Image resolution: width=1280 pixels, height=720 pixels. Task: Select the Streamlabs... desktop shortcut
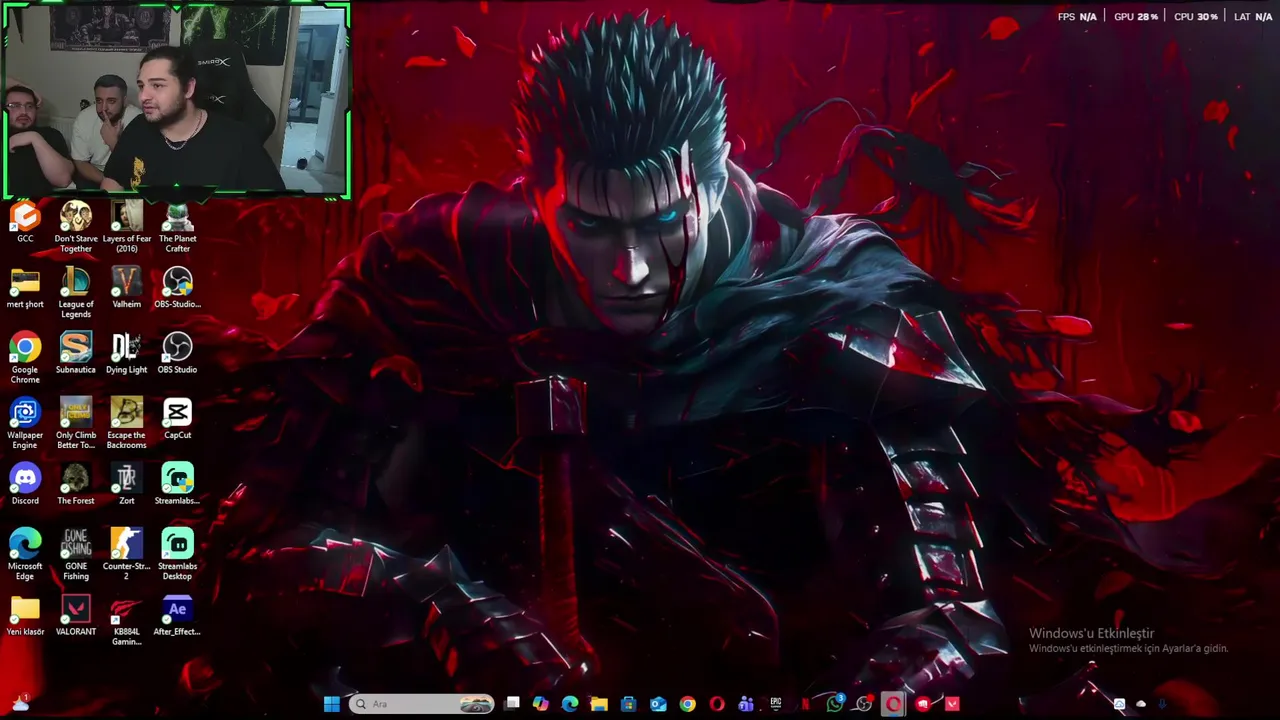click(x=177, y=485)
